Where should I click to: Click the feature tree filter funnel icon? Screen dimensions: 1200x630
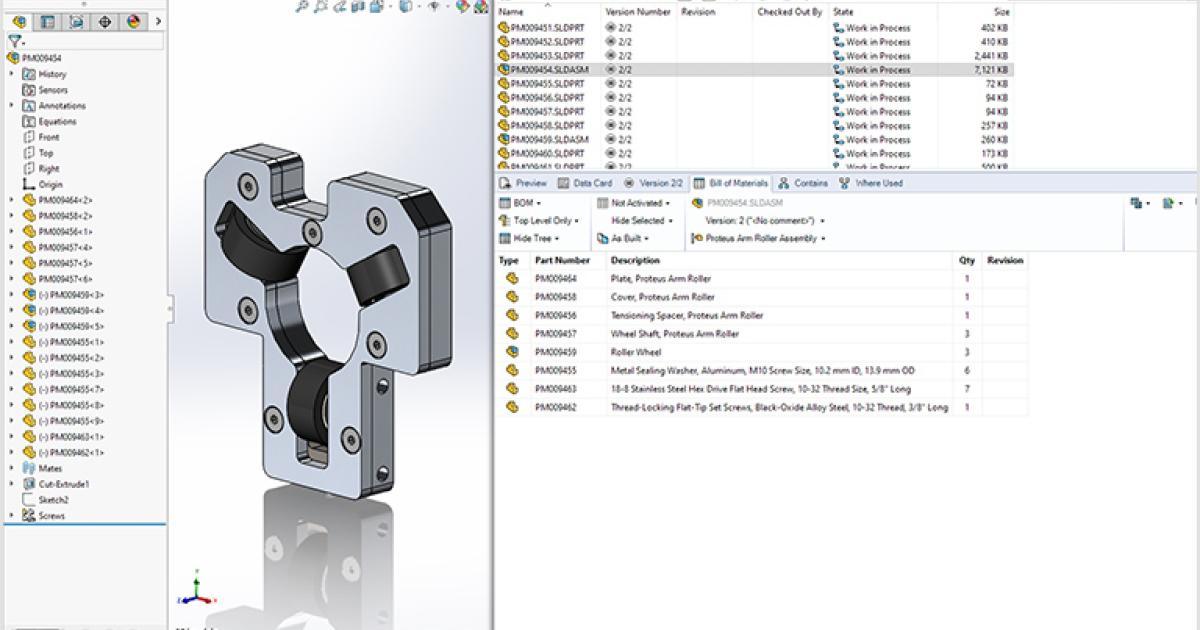14,41
